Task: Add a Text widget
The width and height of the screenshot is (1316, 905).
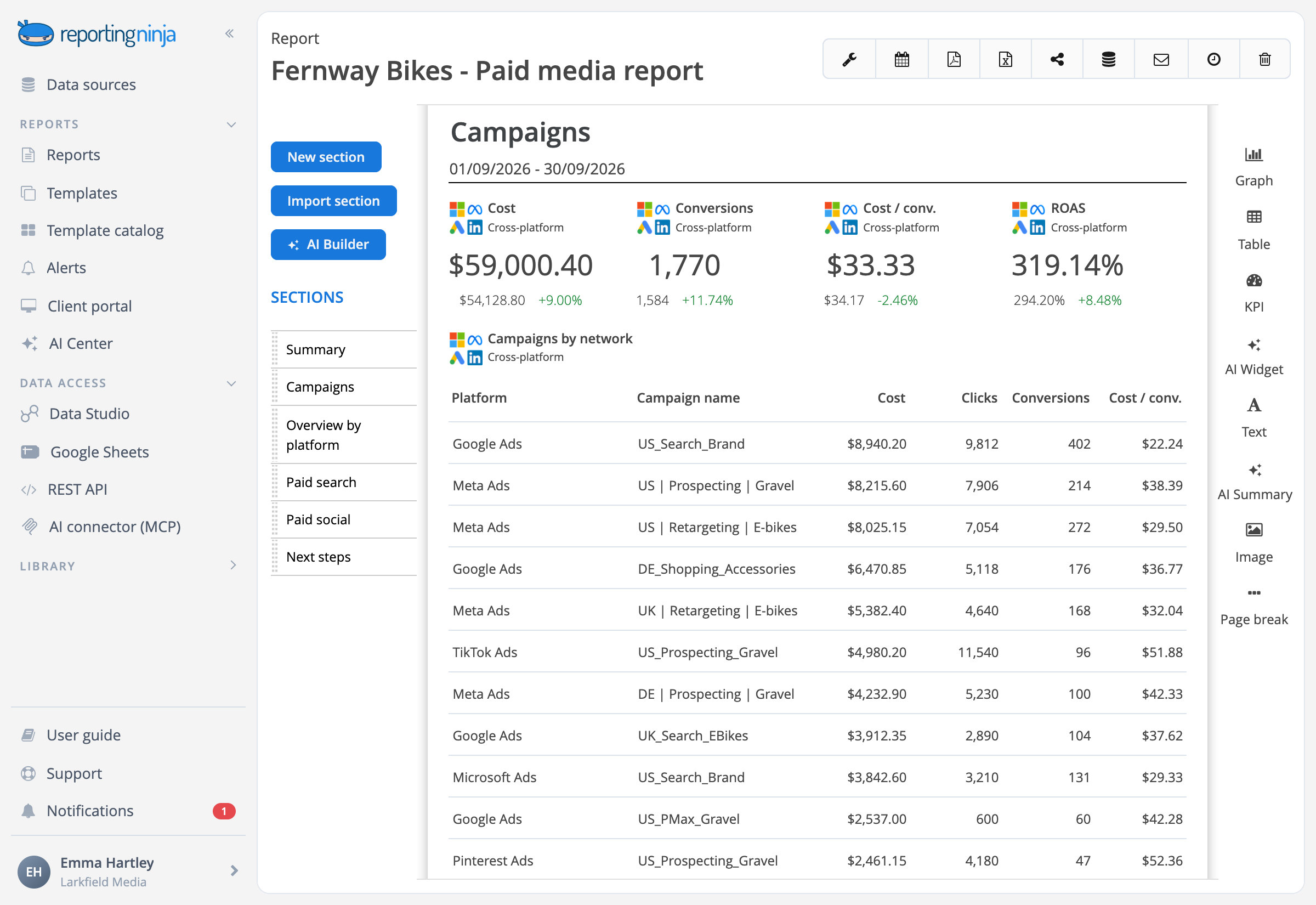Action: point(1253,418)
